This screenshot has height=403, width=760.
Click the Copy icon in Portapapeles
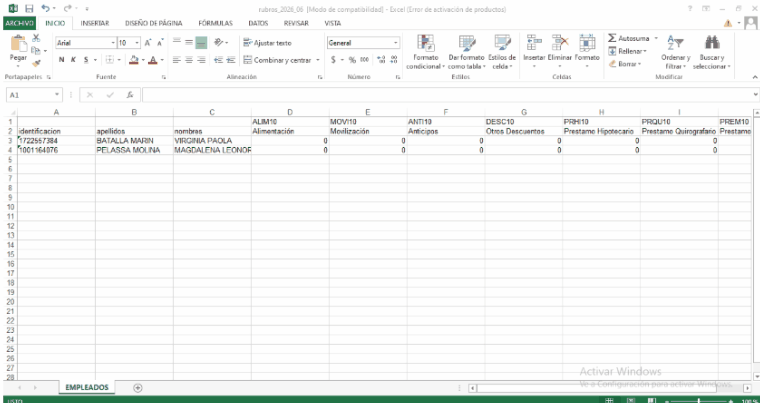tap(35, 50)
